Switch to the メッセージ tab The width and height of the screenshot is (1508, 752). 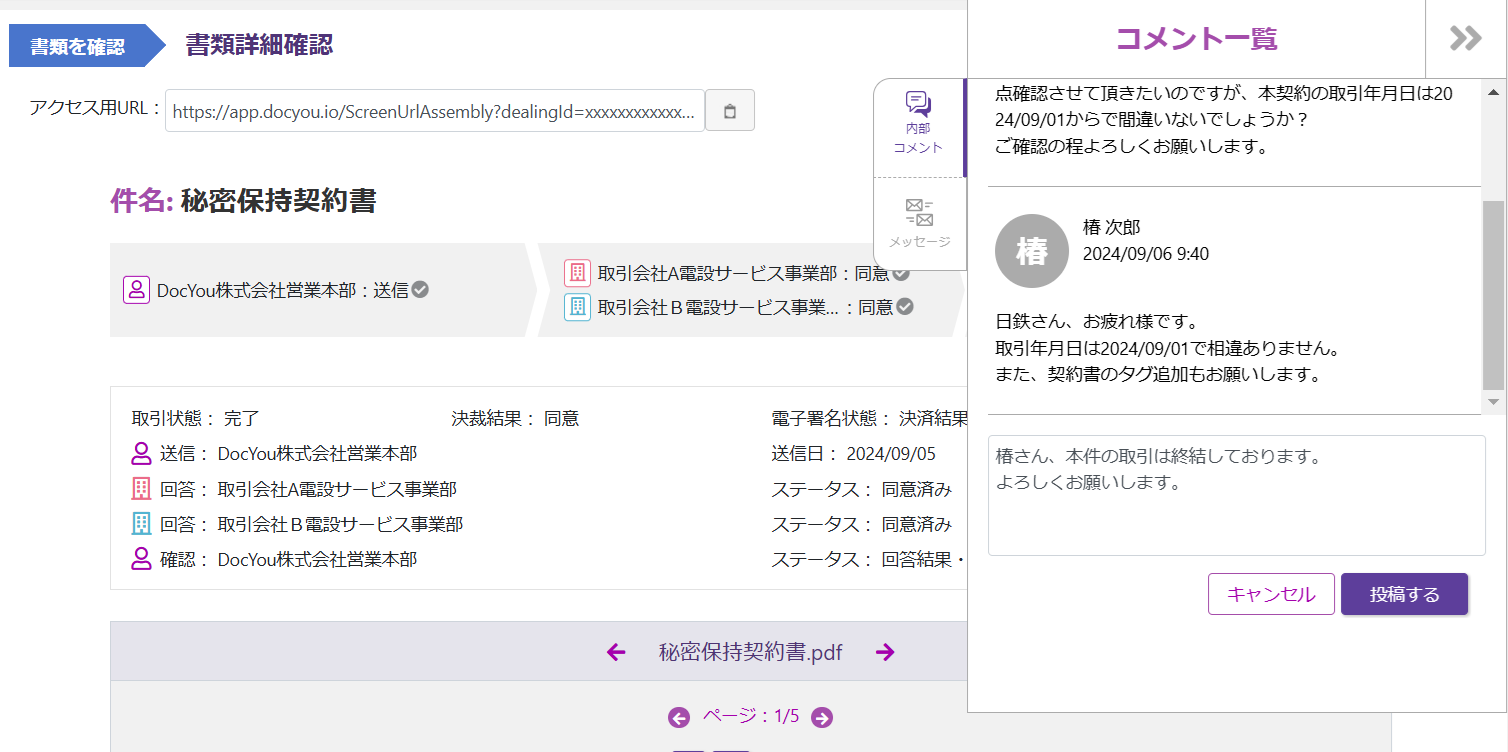coord(918,223)
